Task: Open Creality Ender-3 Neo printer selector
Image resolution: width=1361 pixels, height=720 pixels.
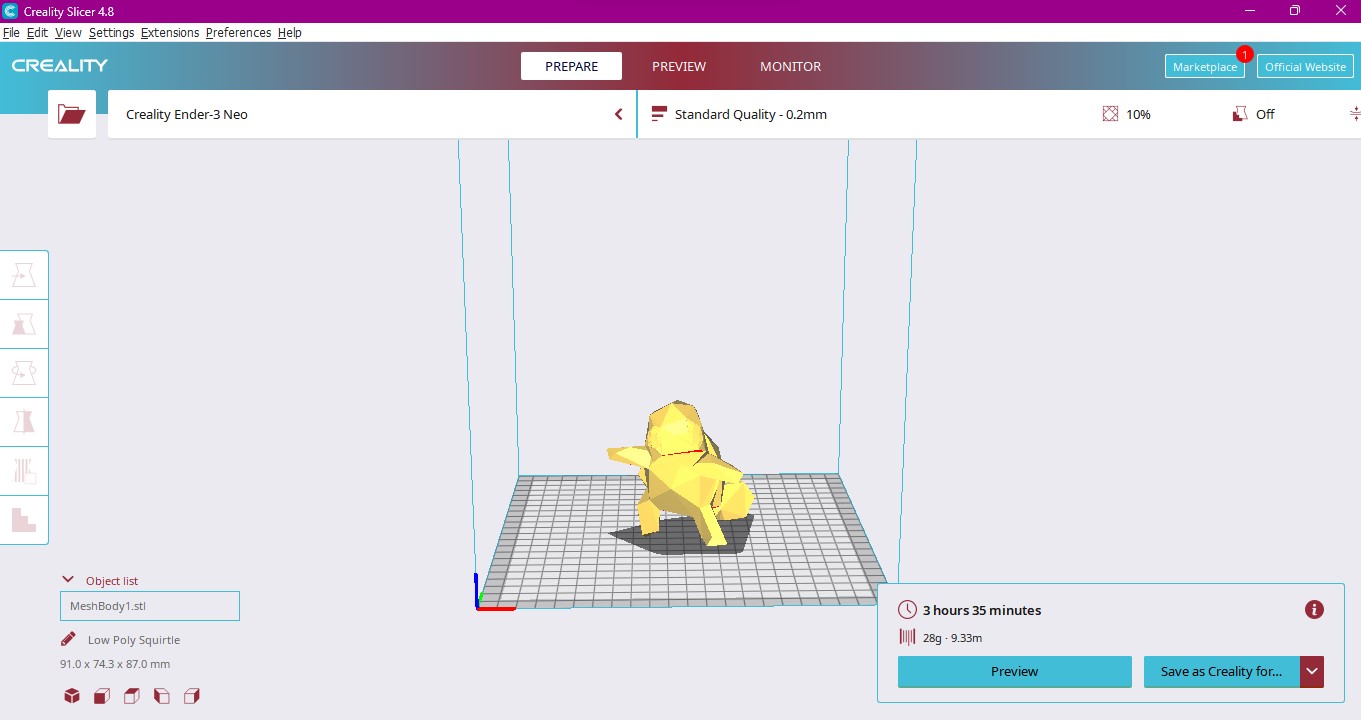Action: pyautogui.click(x=372, y=114)
